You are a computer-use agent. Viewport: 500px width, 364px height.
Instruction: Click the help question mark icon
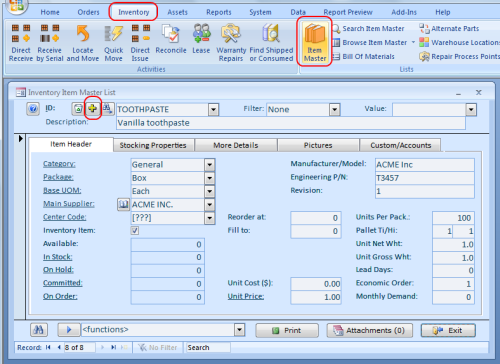point(33,109)
